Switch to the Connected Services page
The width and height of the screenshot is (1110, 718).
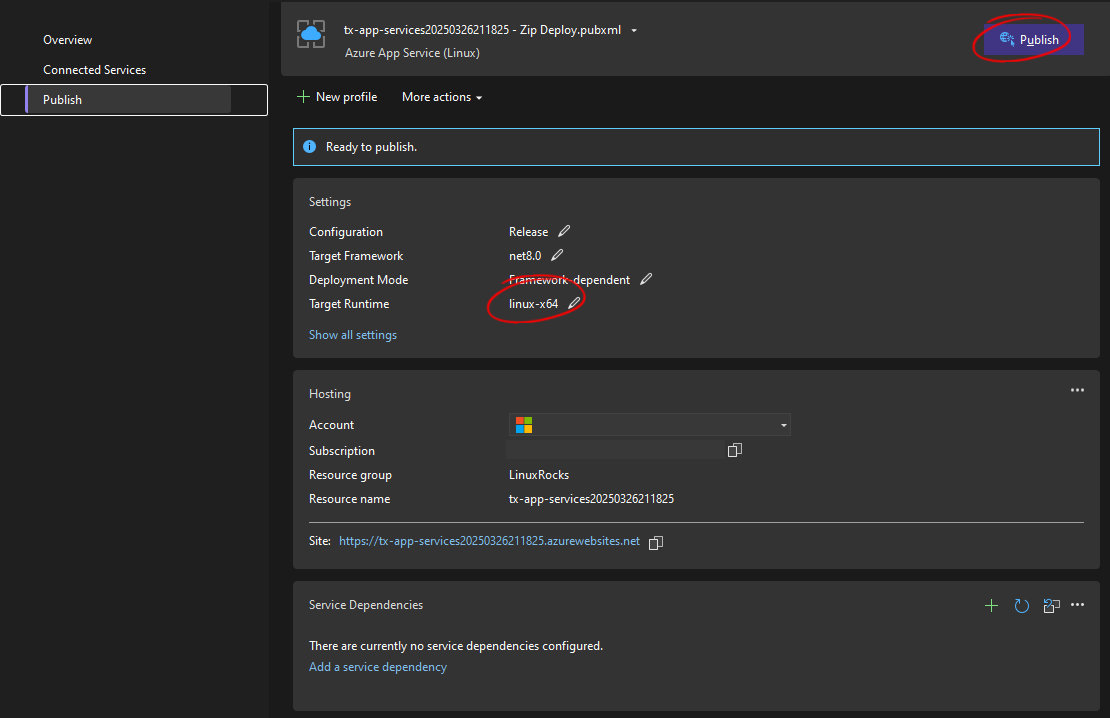point(94,69)
